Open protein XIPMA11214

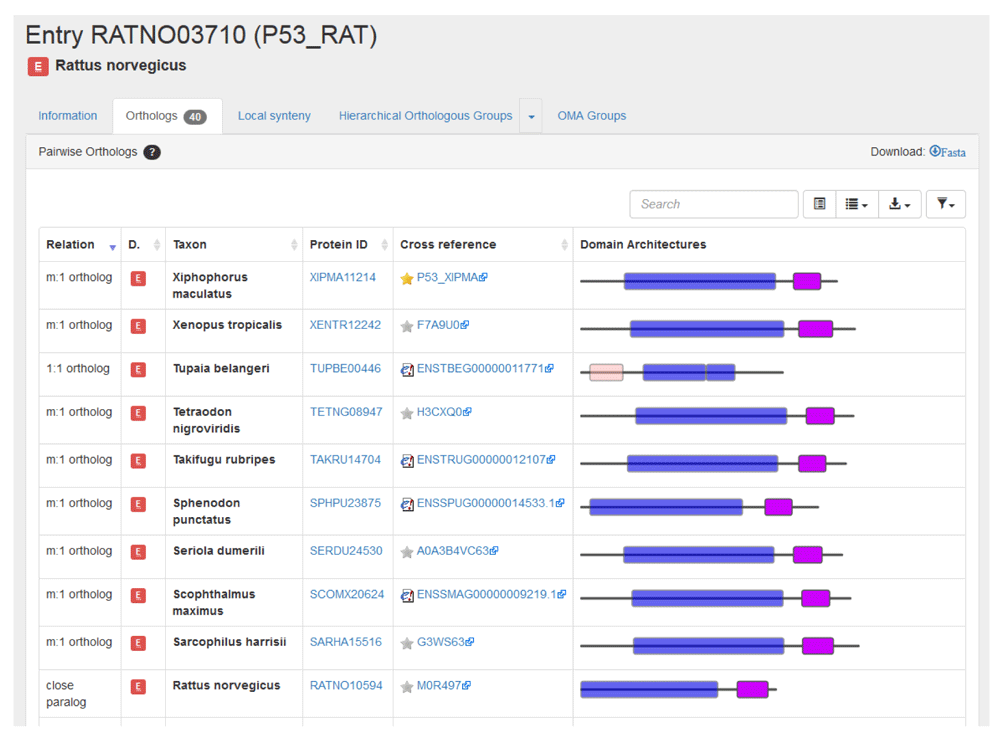(x=342, y=277)
